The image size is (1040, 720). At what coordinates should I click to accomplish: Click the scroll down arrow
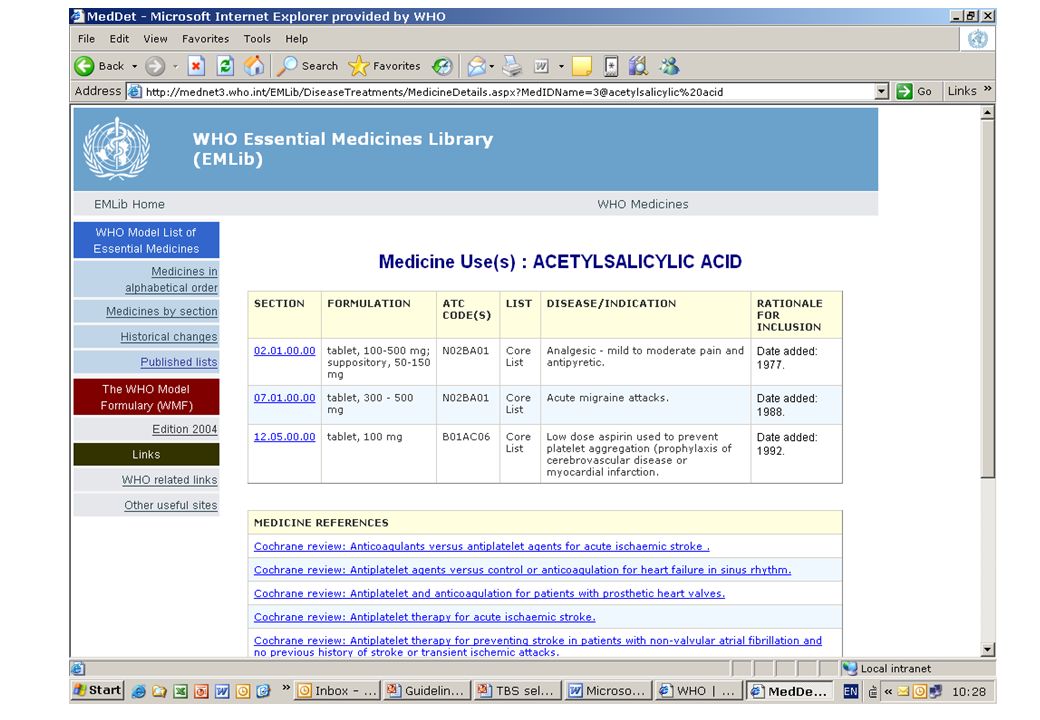tap(988, 650)
